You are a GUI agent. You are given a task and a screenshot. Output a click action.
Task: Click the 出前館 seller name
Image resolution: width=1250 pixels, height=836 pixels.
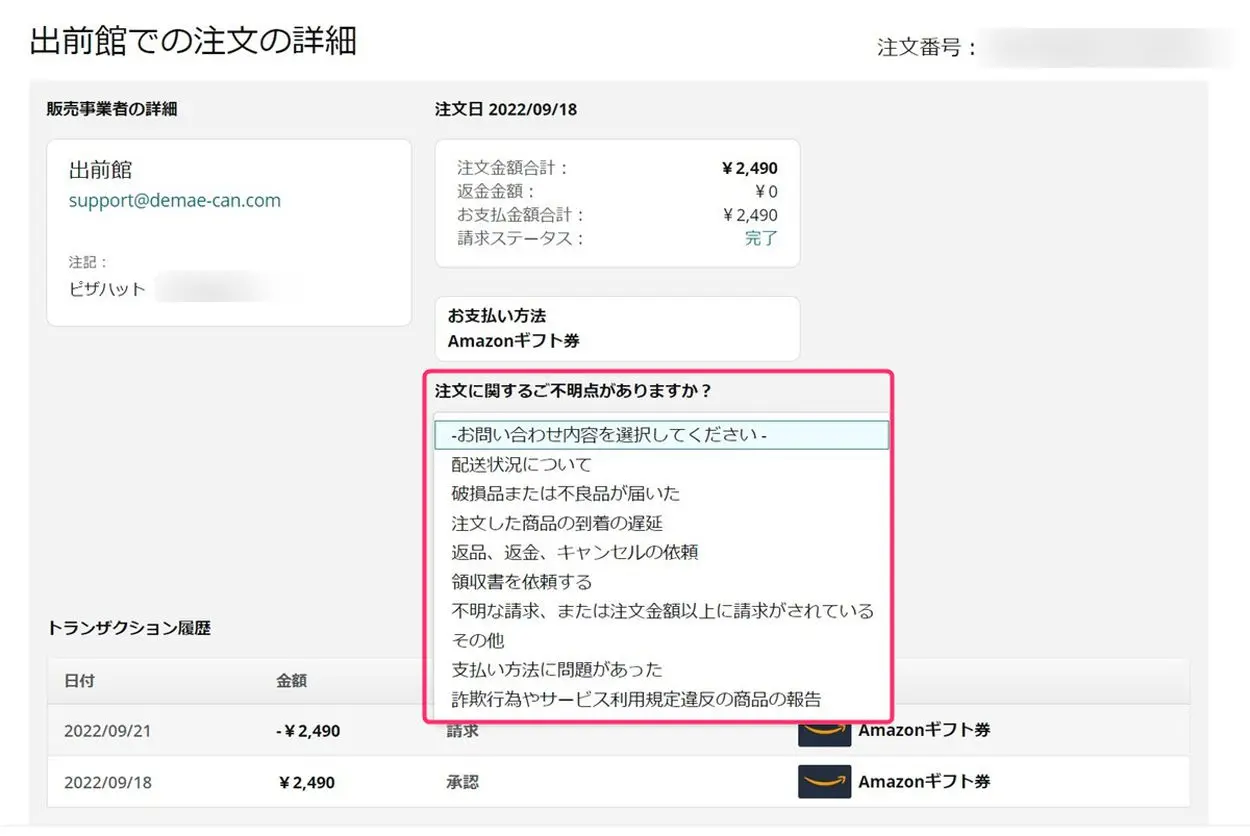click(100, 170)
